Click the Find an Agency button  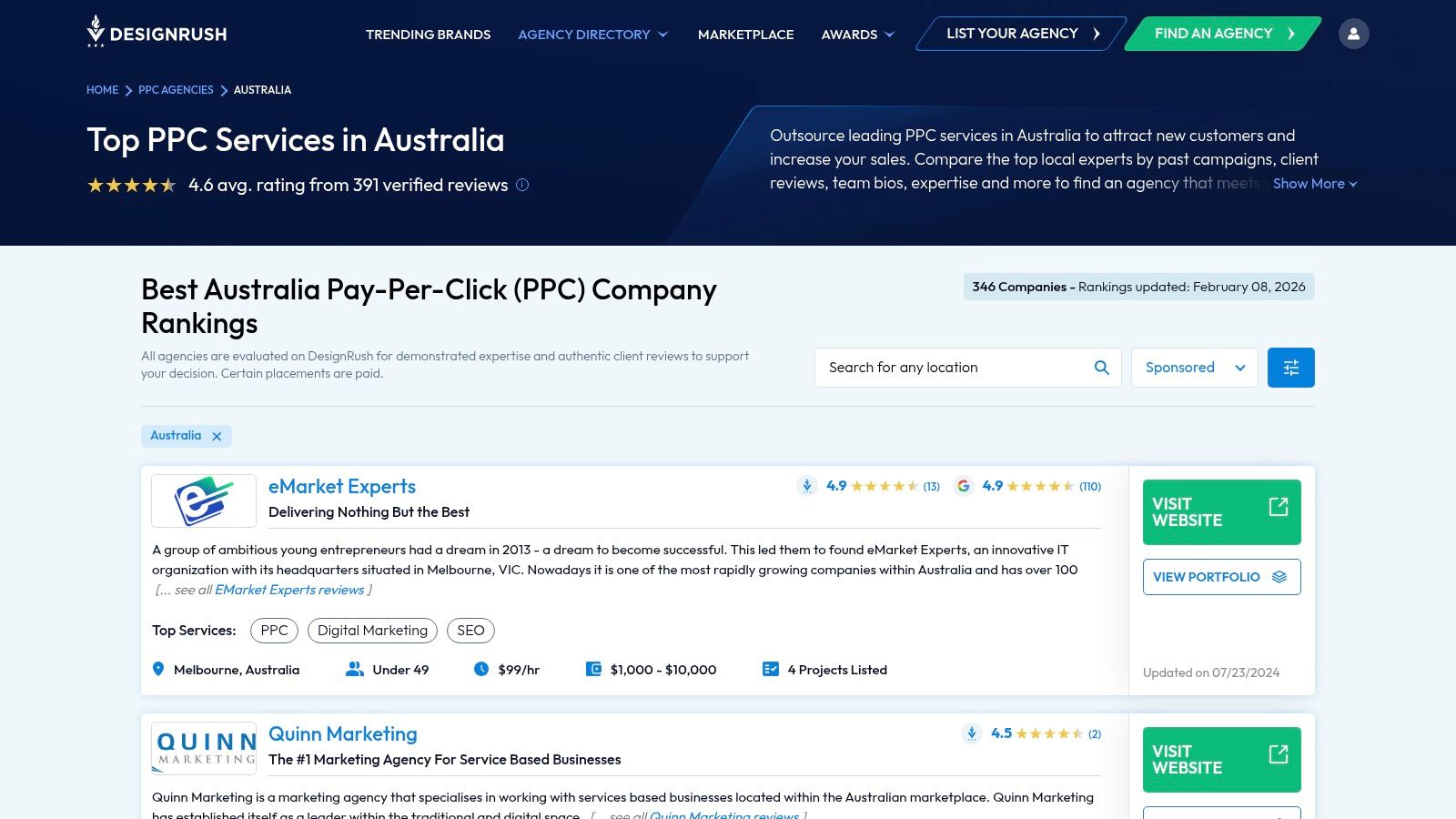(1223, 34)
